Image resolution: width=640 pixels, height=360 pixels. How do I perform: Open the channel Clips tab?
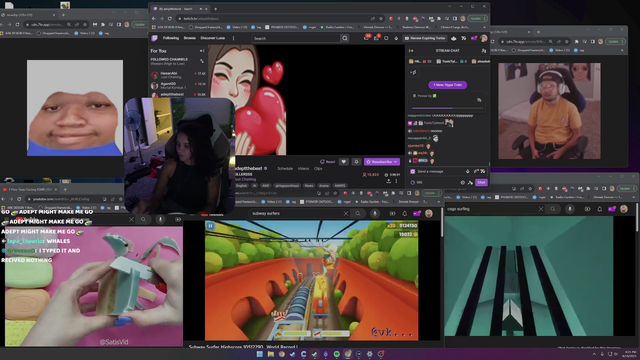318,169
